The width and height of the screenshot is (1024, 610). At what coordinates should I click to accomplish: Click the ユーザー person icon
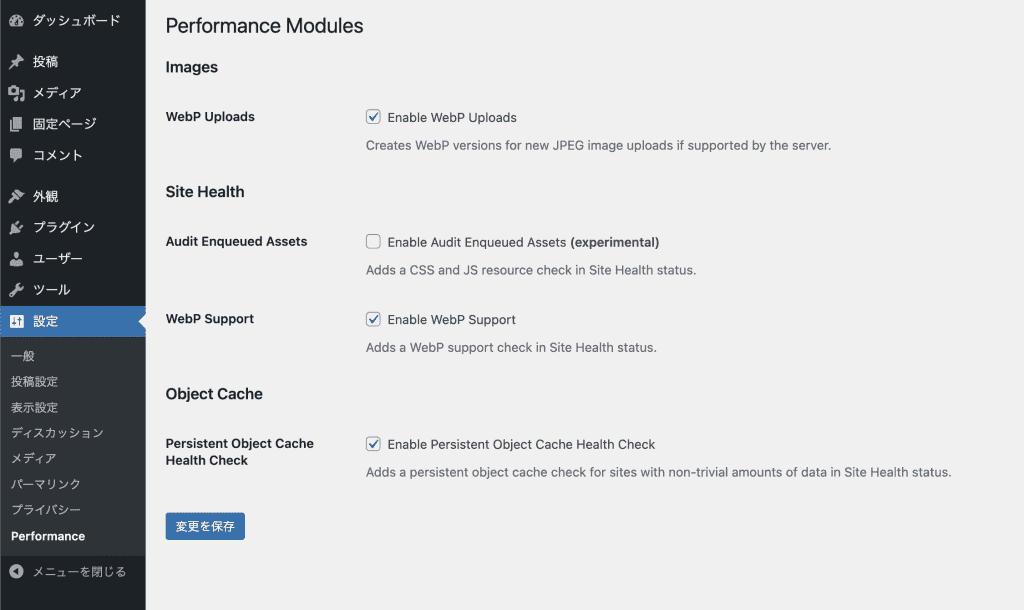[16, 259]
